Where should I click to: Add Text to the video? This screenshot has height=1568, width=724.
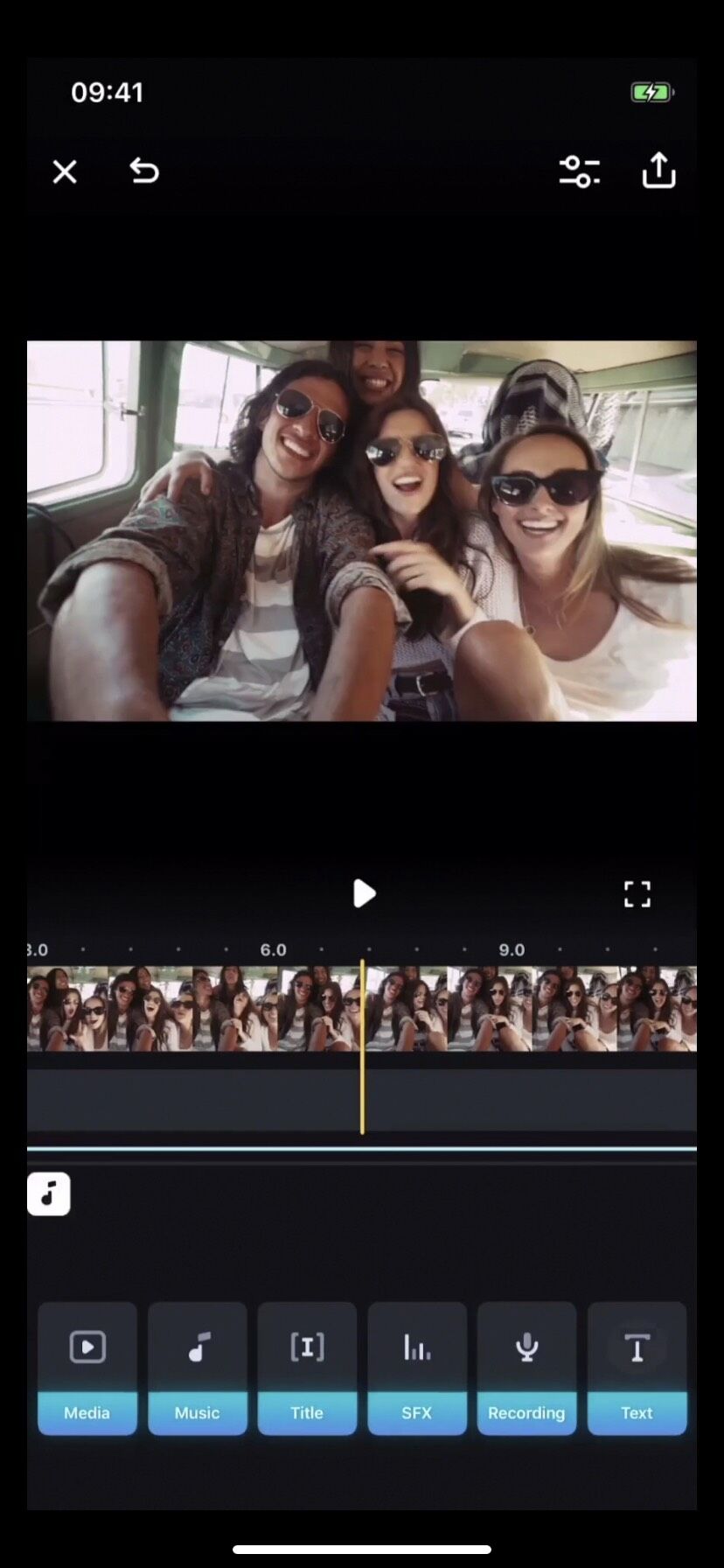pyautogui.click(x=637, y=1368)
